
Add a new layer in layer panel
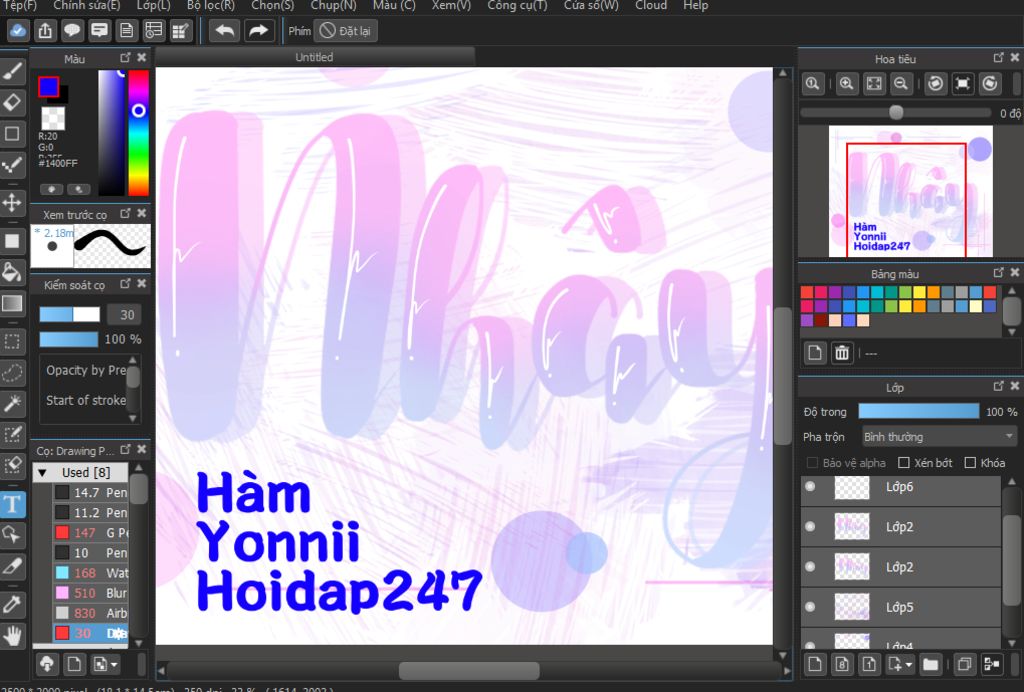point(814,665)
